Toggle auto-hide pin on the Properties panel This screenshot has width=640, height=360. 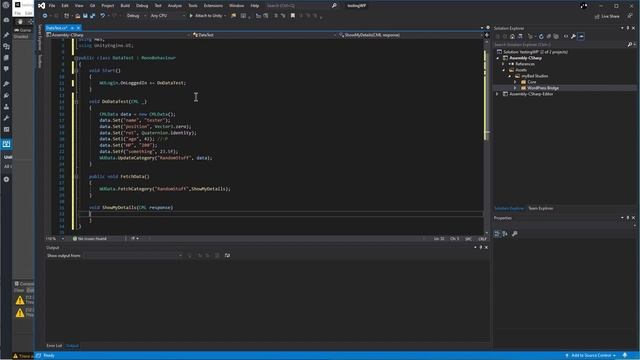[628, 218]
